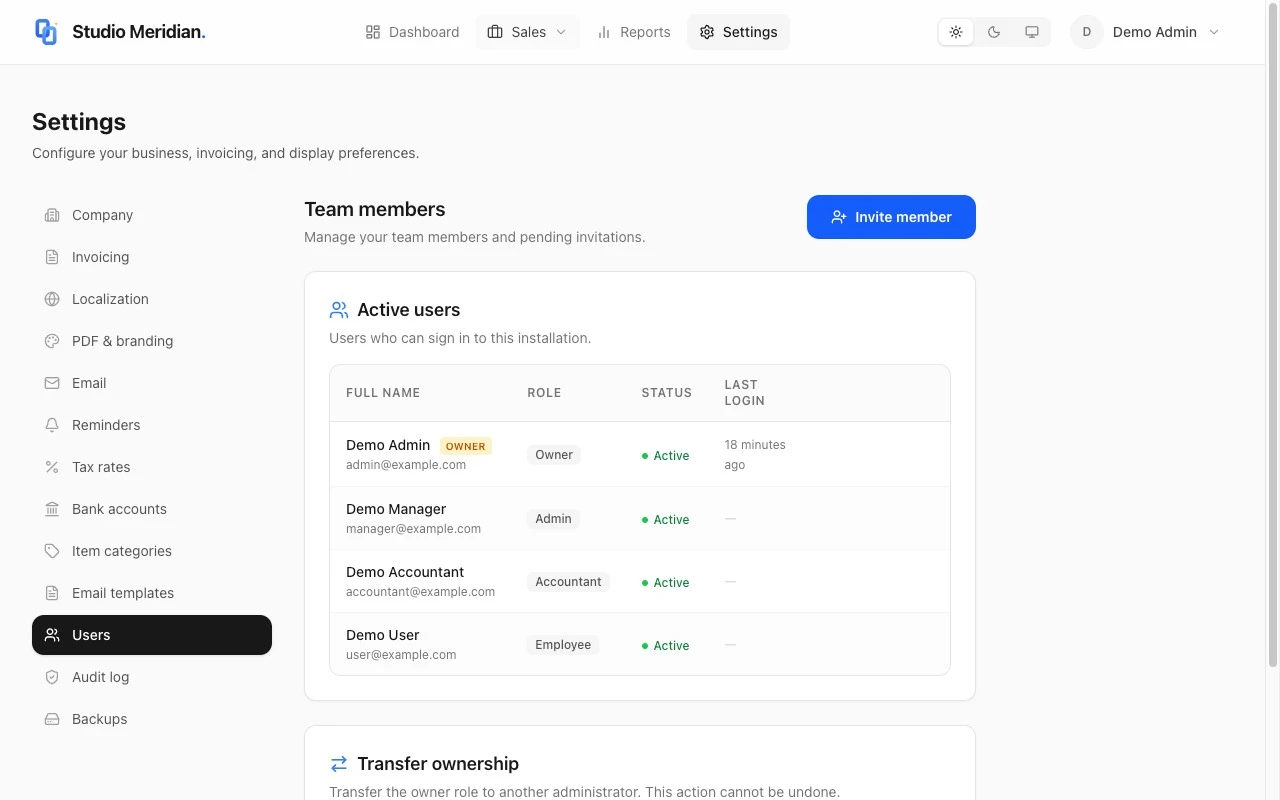Click the Demo Manager name
The image size is (1280, 800).
396,509
